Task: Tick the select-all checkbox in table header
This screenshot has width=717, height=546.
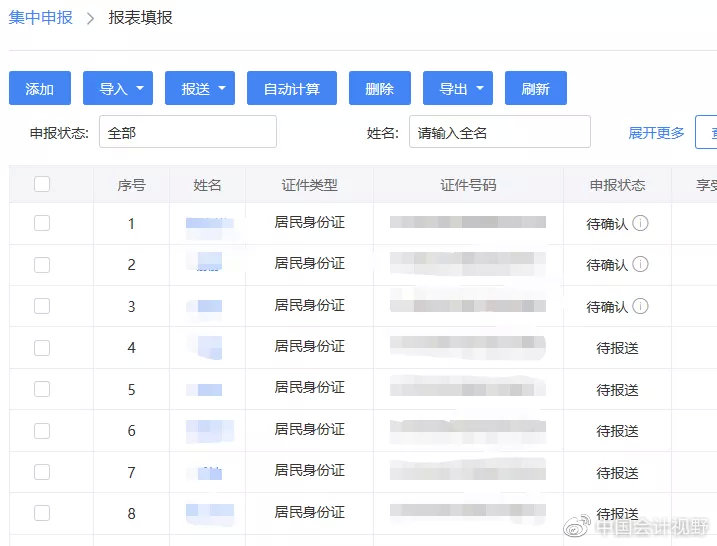Action: pos(42,184)
